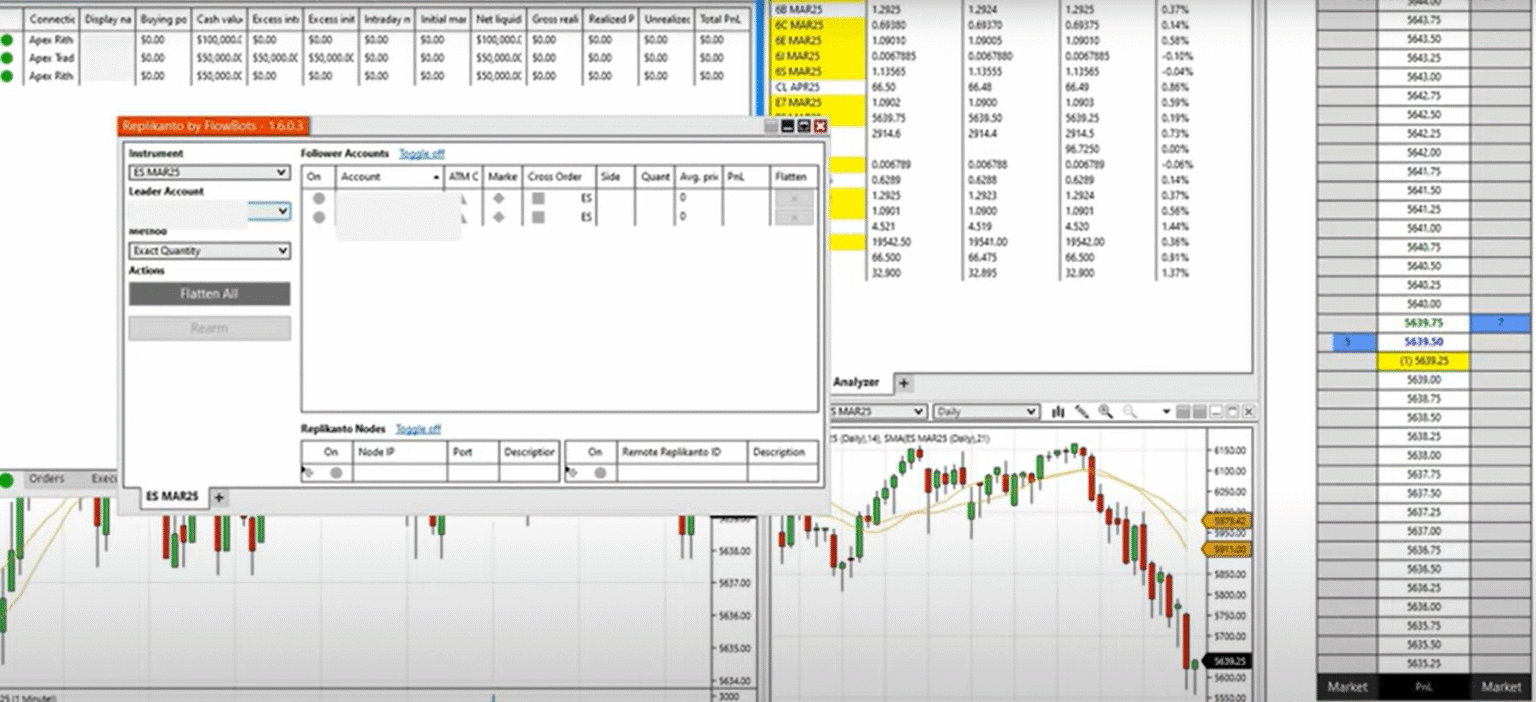This screenshot has height=702, width=1536.
Task: Click the ATM strategy icon on first follower account
Action: tap(463, 199)
